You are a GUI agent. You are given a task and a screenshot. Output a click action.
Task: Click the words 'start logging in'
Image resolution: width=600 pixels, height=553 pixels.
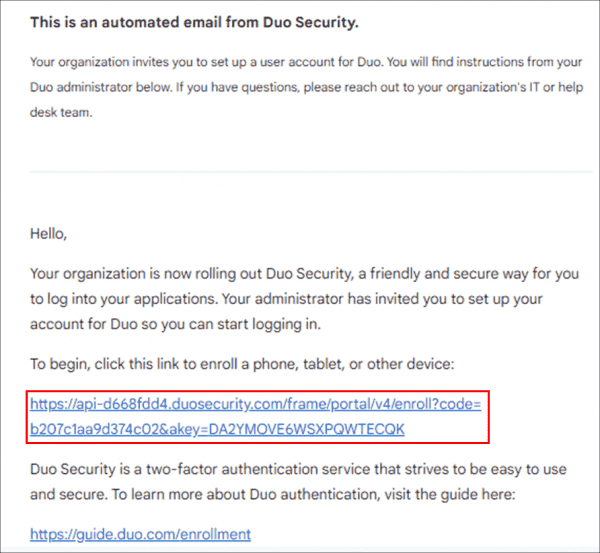point(269,325)
